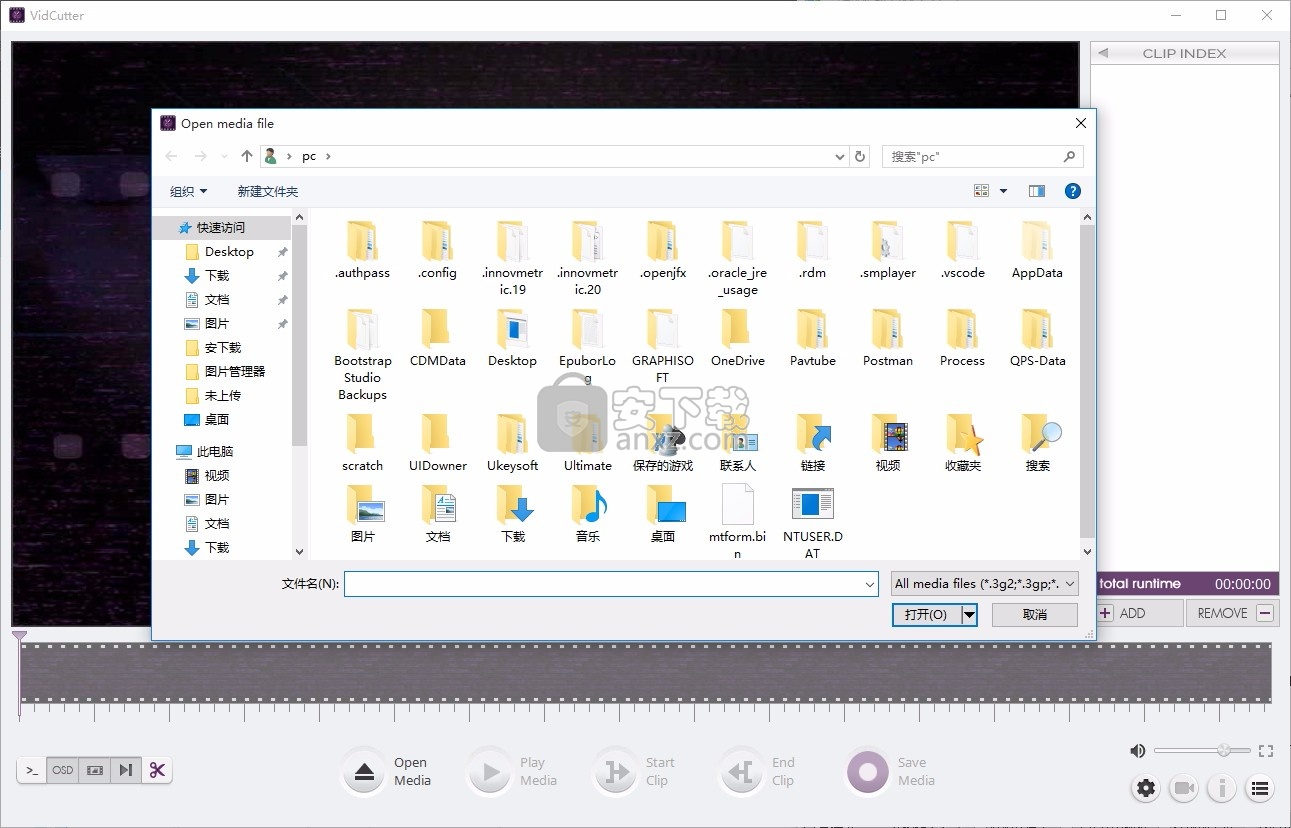Open the list menu icon
The width and height of the screenshot is (1291, 828).
[1259, 788]
